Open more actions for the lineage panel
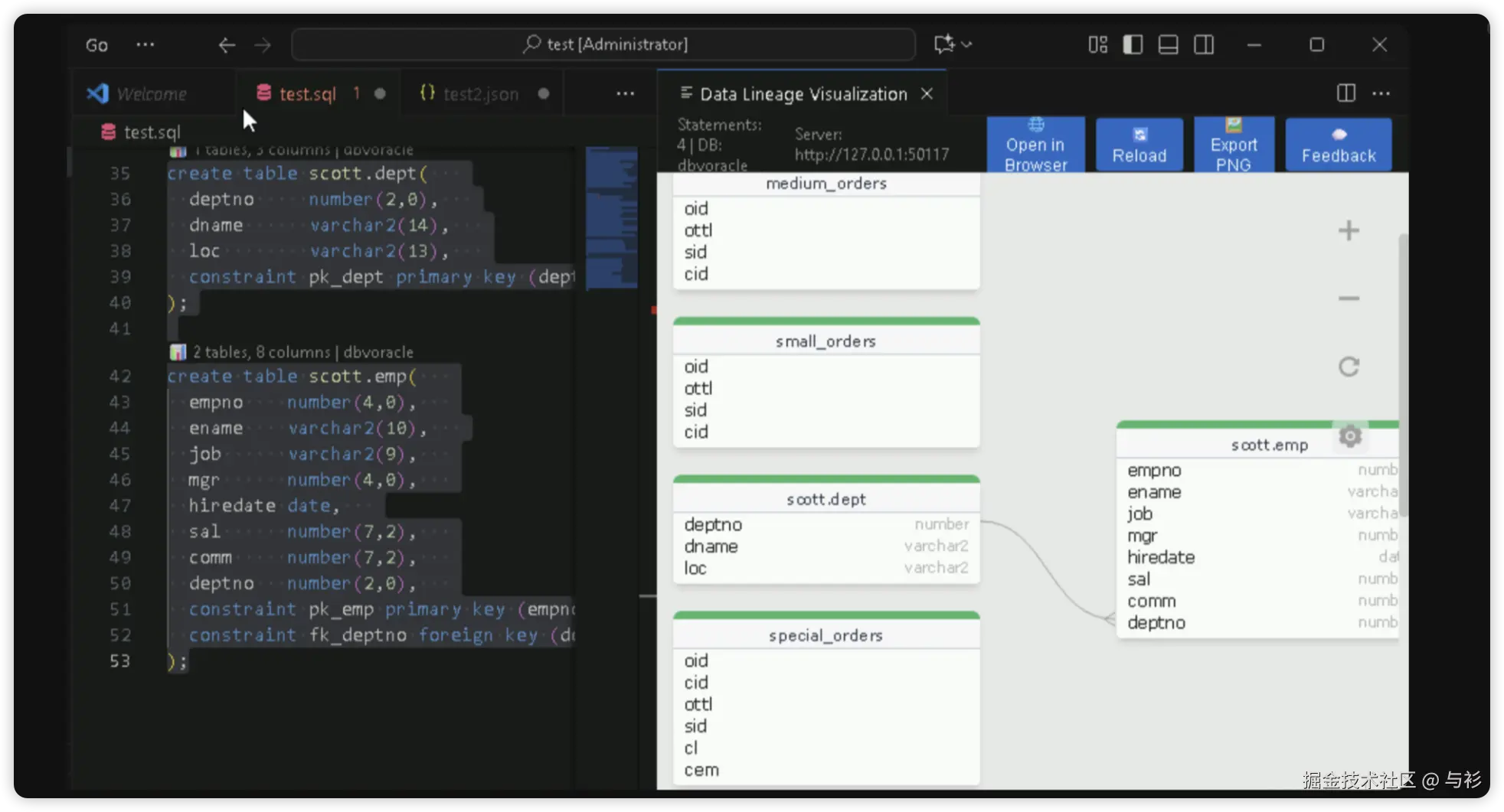Viewport: 1504px width, 812px height. tap(1381, 93)
